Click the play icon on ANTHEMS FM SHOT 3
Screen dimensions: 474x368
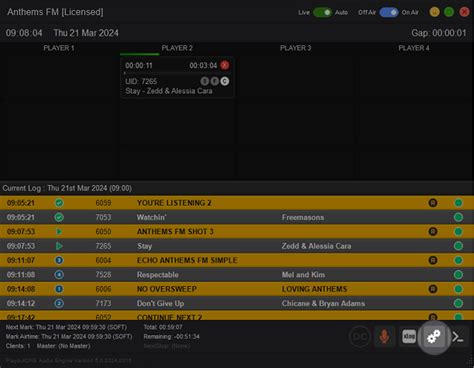click(59, 231)
